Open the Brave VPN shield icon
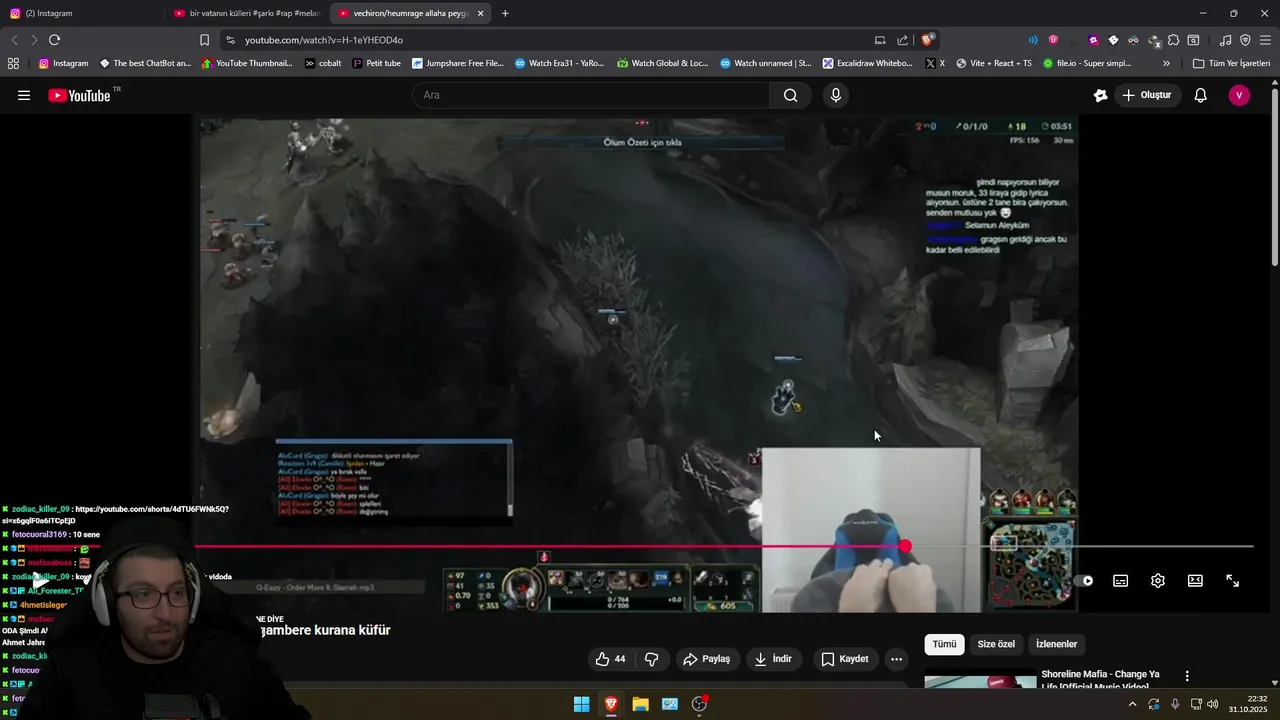The width and height of the screenshot is (1280, 720). pyautogui.click(x=1245, y=40)
